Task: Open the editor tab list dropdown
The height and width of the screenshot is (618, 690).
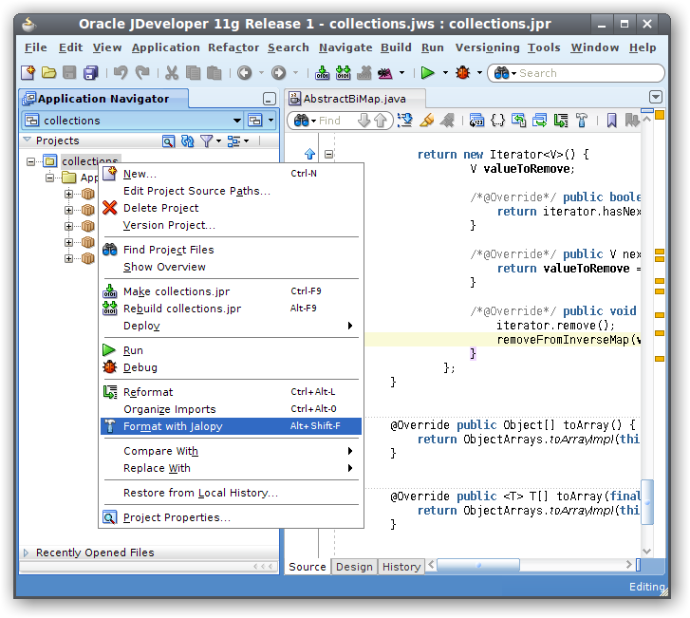Action: (656, 97)
